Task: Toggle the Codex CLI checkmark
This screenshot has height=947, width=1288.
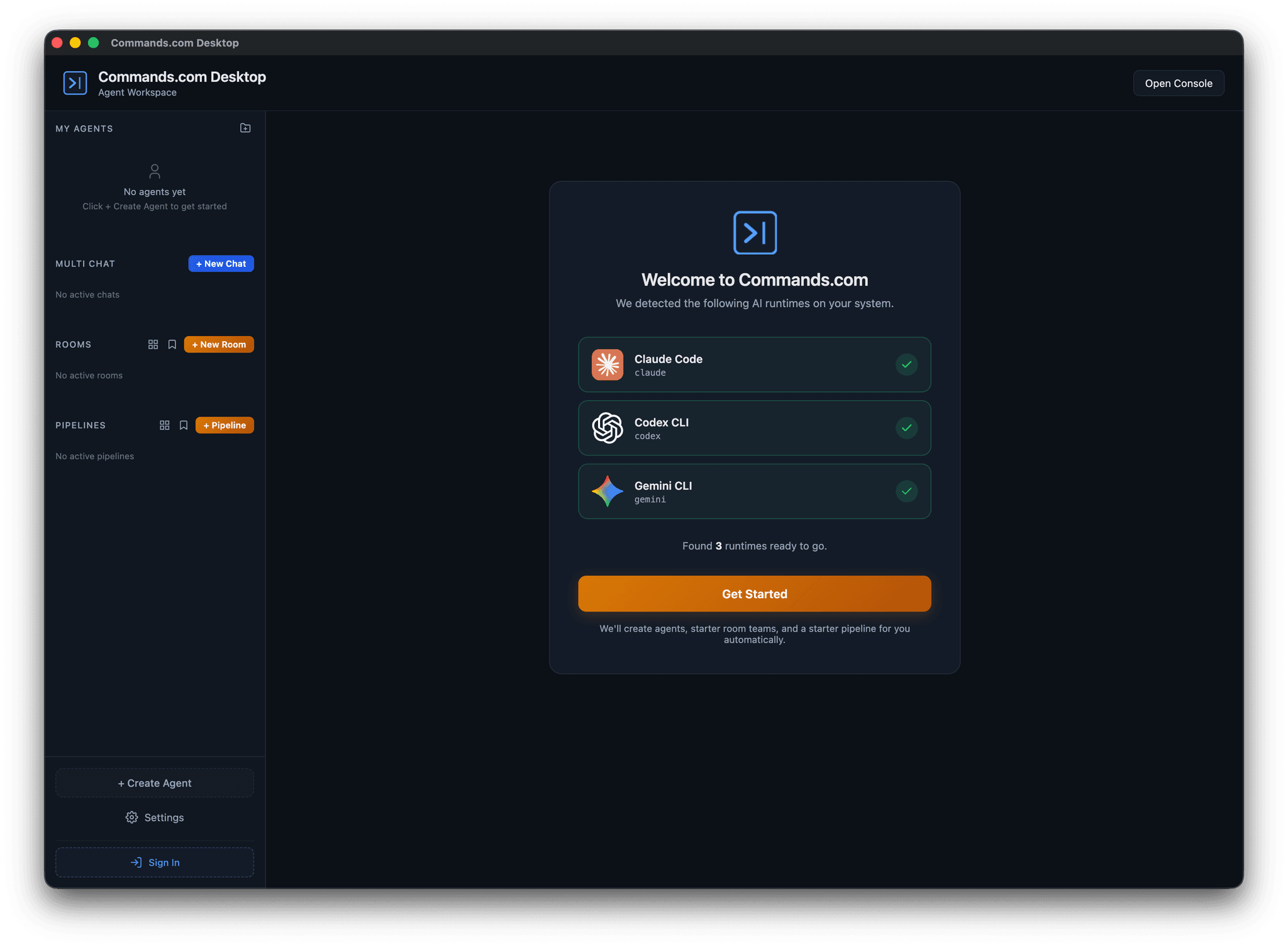Action: (906, 428)
